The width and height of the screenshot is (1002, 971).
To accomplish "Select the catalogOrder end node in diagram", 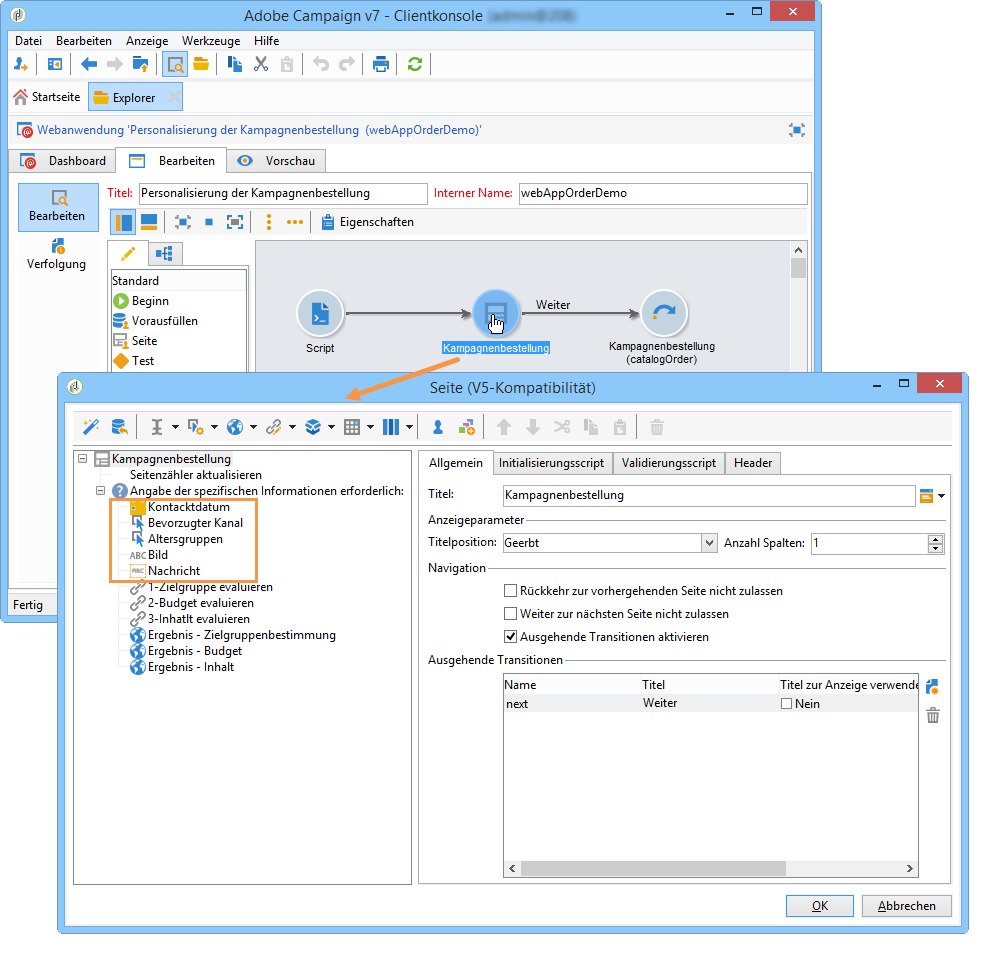I will point(663,313).
